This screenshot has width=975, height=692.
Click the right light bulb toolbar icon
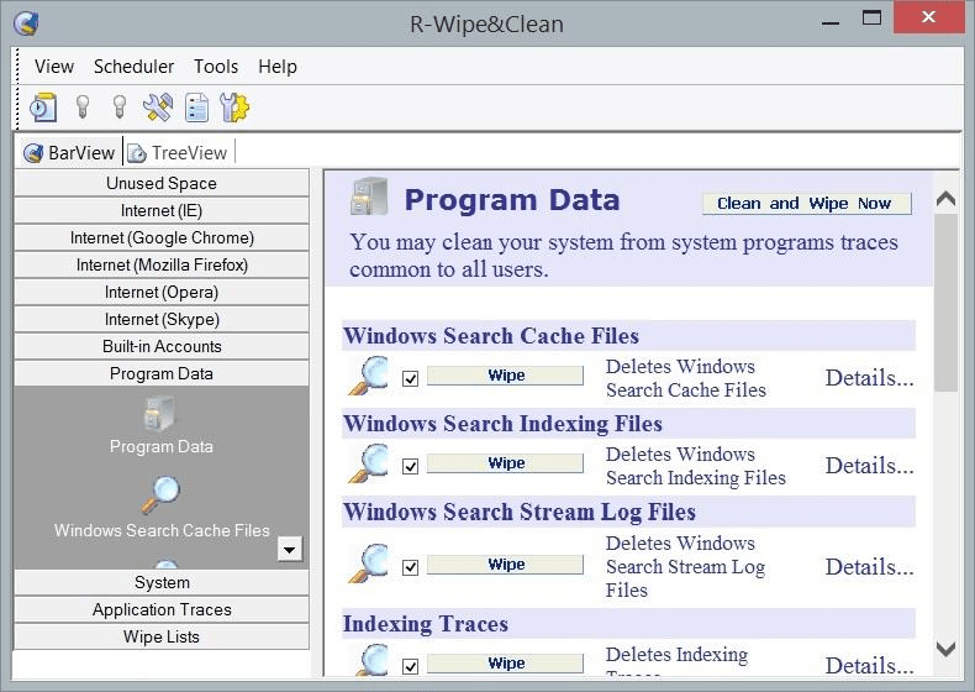point(119,107)
